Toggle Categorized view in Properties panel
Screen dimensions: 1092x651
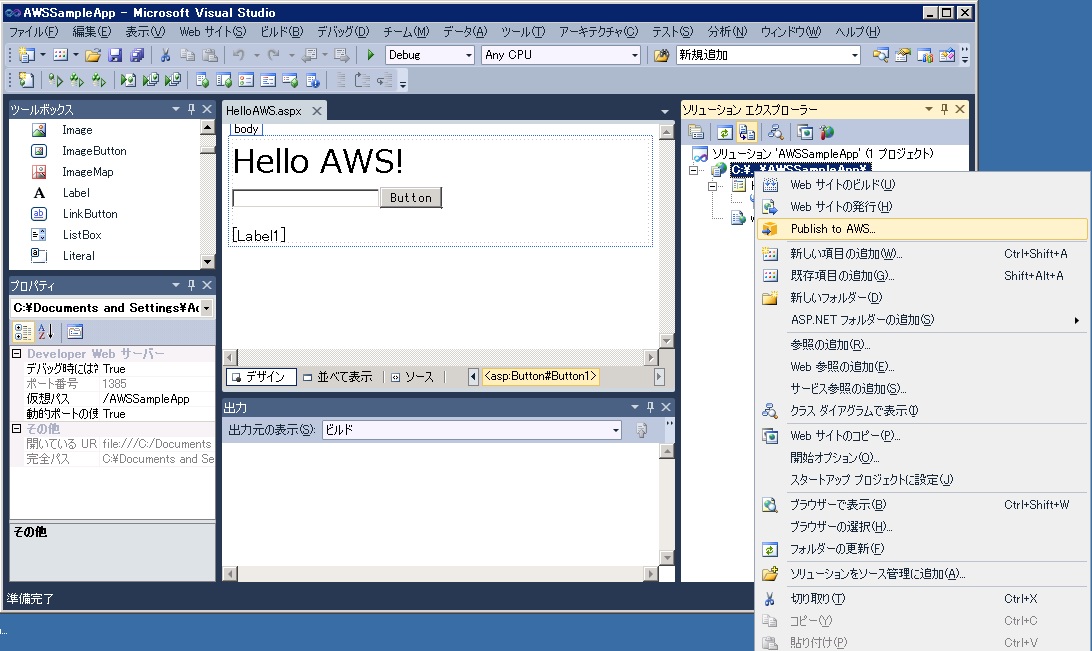pyautogui.click(x=23, y=332)
